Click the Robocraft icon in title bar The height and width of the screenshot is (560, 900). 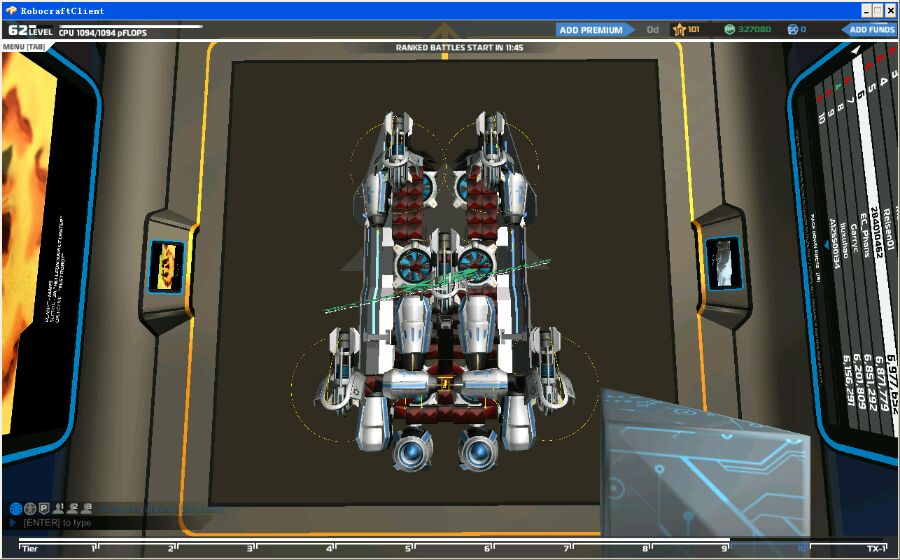coord(11,10)
